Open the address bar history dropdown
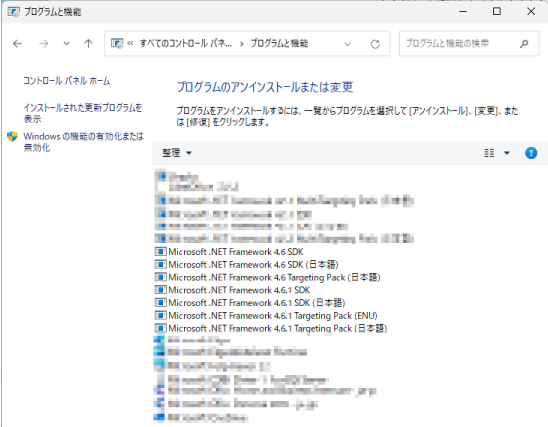The height and width of the screenshot is (427, 548). [347, 44]
